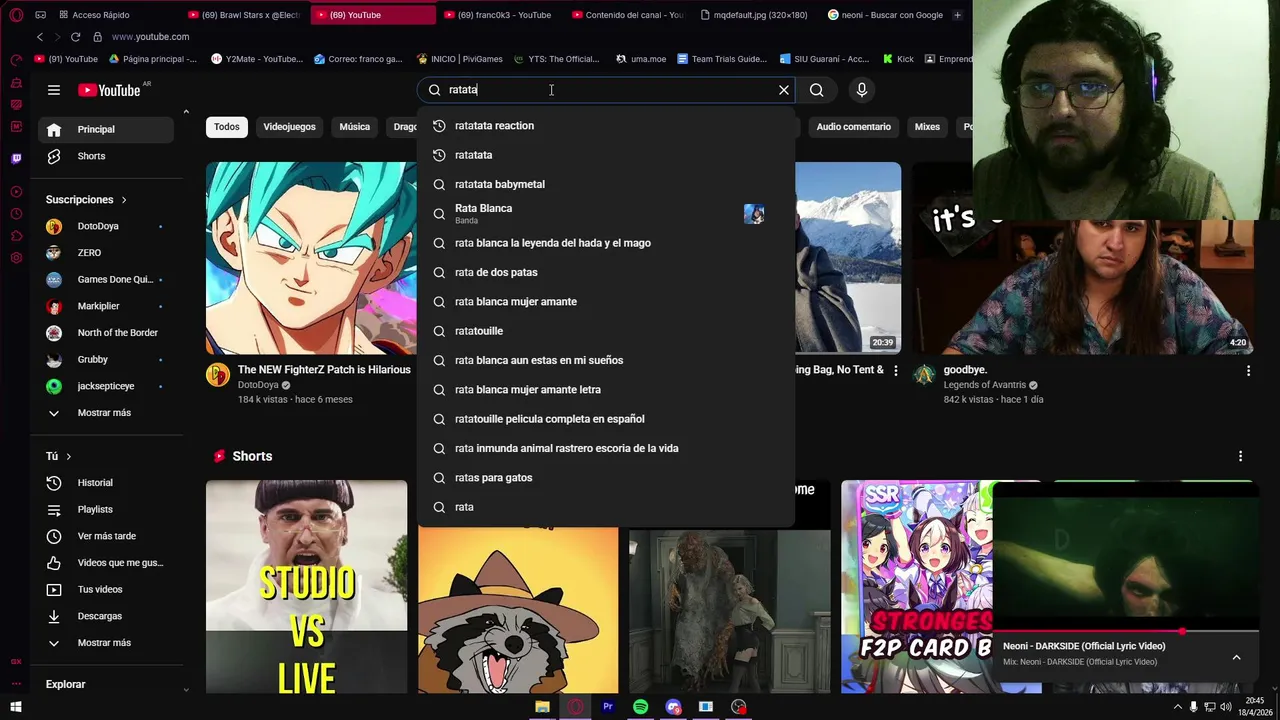1280x720 pixels.
Task: Start voice search with the microphone
Action: point(862,90)
